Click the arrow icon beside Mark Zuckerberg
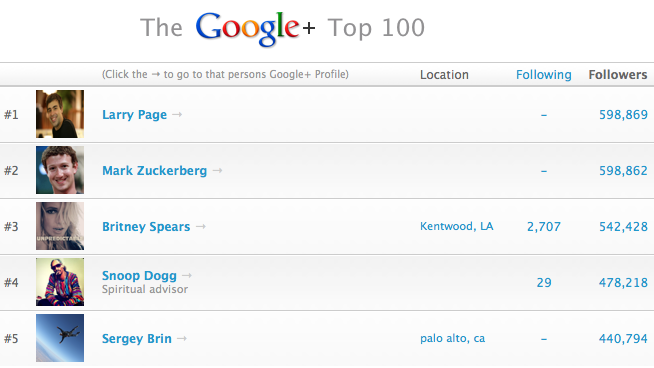 [217, 170]
